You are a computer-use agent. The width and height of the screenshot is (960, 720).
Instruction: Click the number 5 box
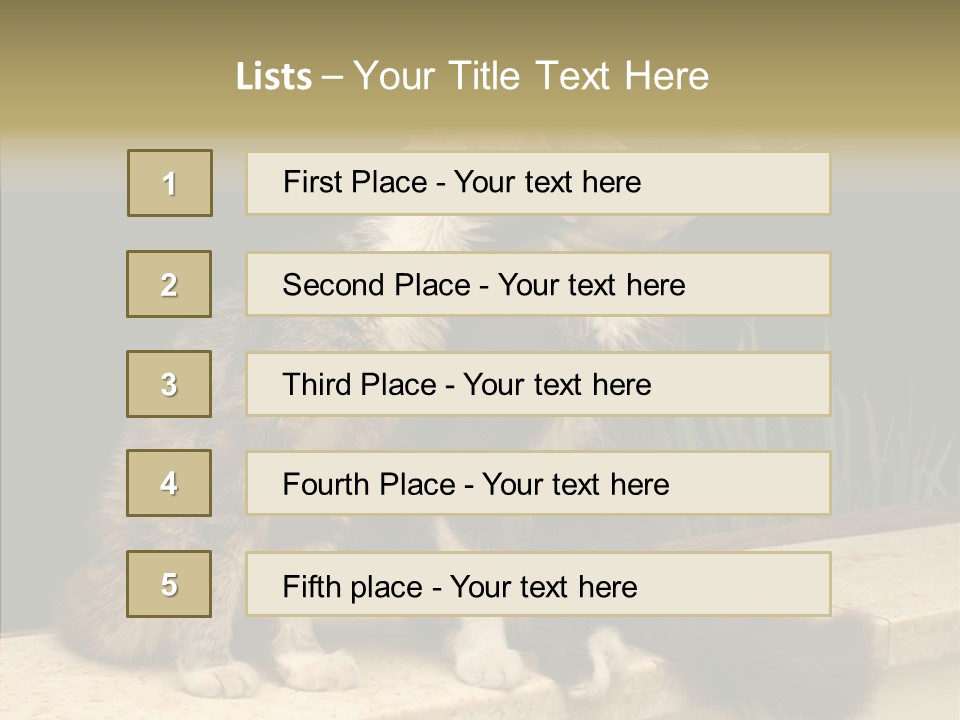(169, 584)
